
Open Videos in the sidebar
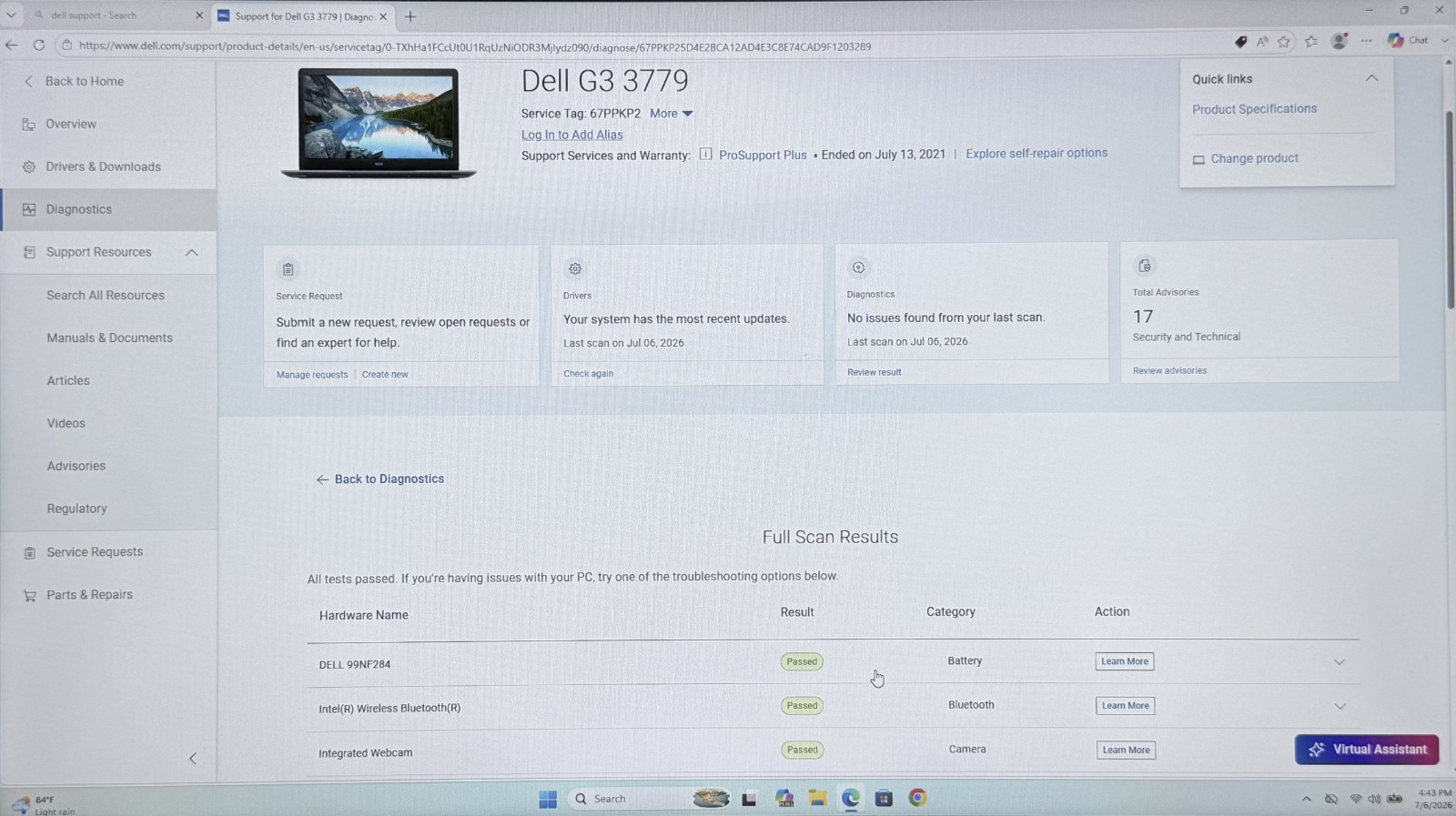[66, 423]
